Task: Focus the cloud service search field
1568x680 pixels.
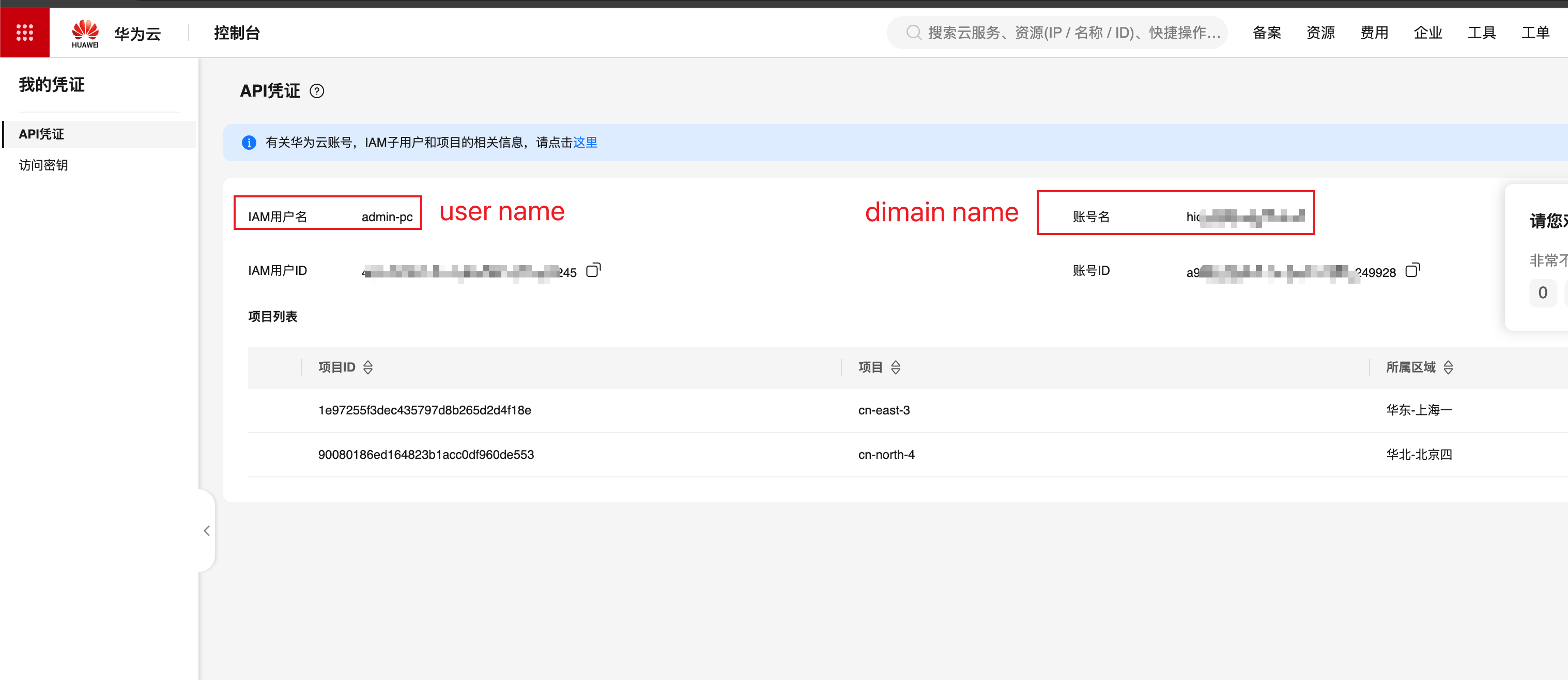Action: (1072, 32)
